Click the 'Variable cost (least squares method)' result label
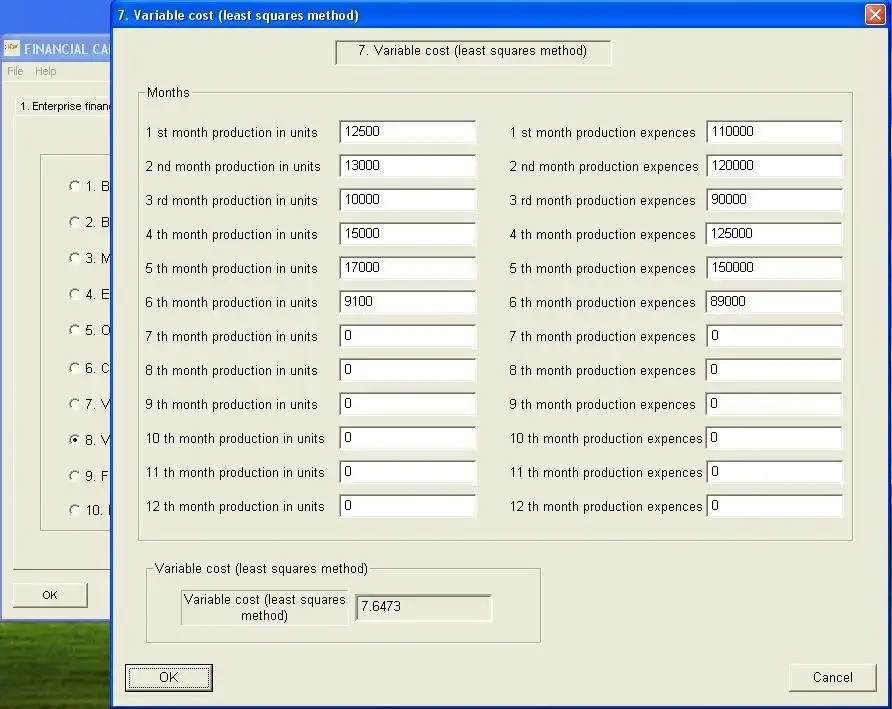This screenshot has width=892, height=709. (x=265, y=607)
